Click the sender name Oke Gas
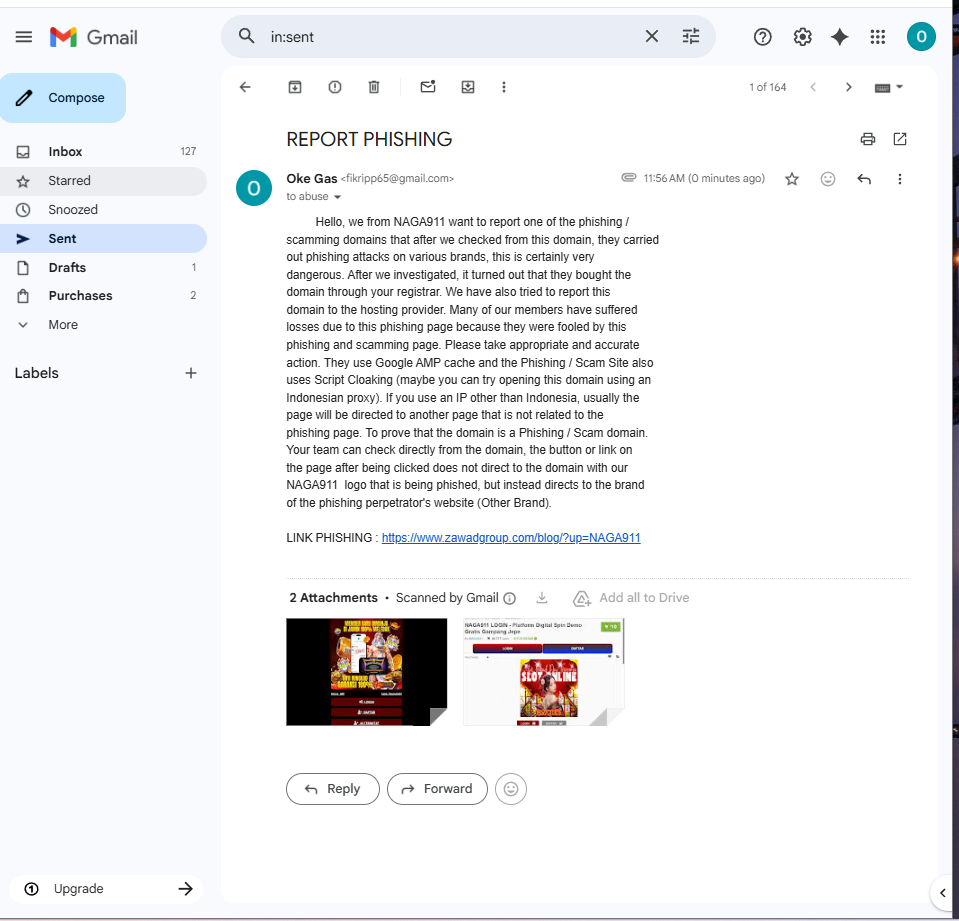959x921 pixels. 312,179
